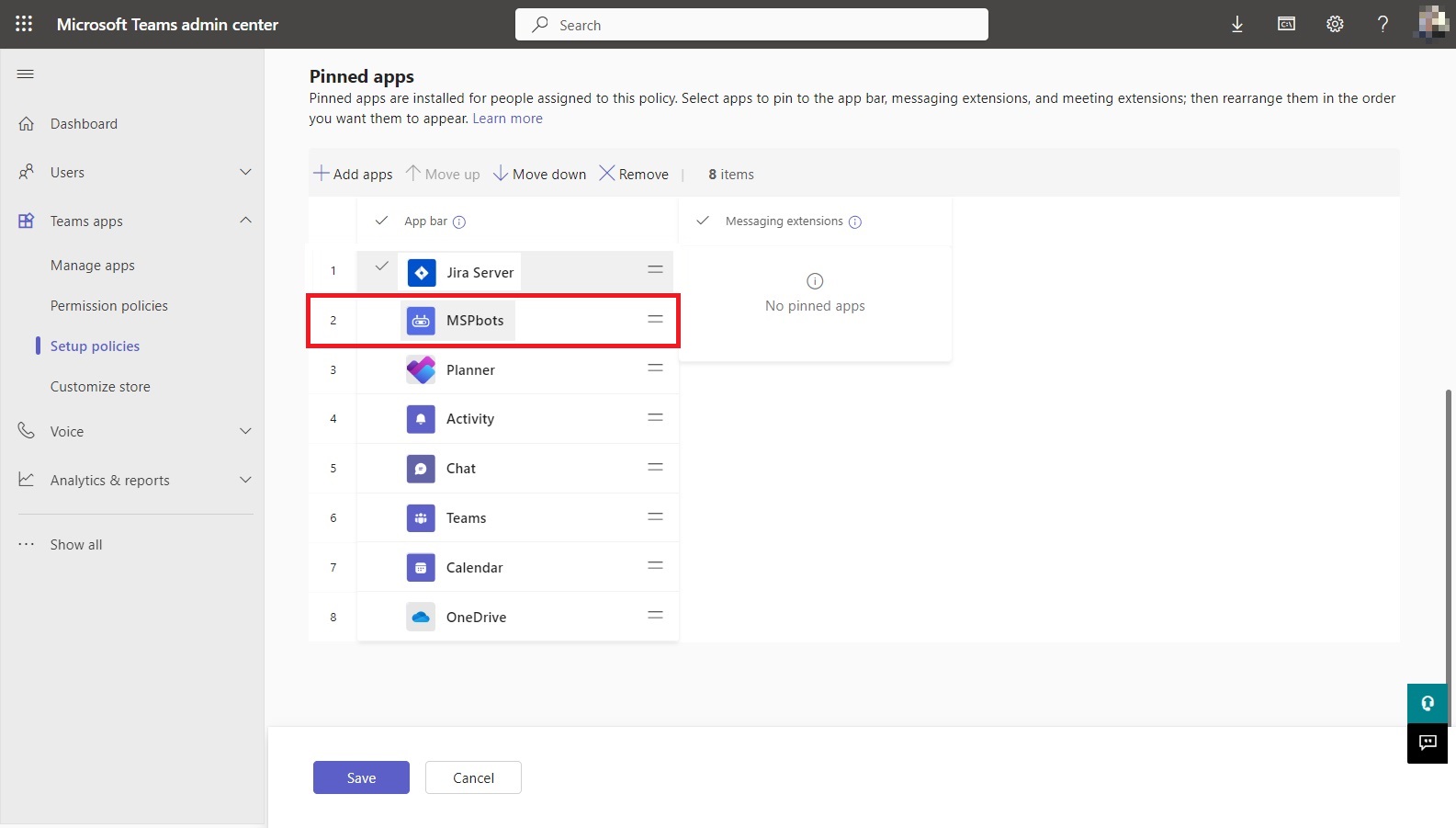Toggle the Messaging extensions column checkmark
This screenshot has width=1456, height=828.
click(x=703, y=221)
